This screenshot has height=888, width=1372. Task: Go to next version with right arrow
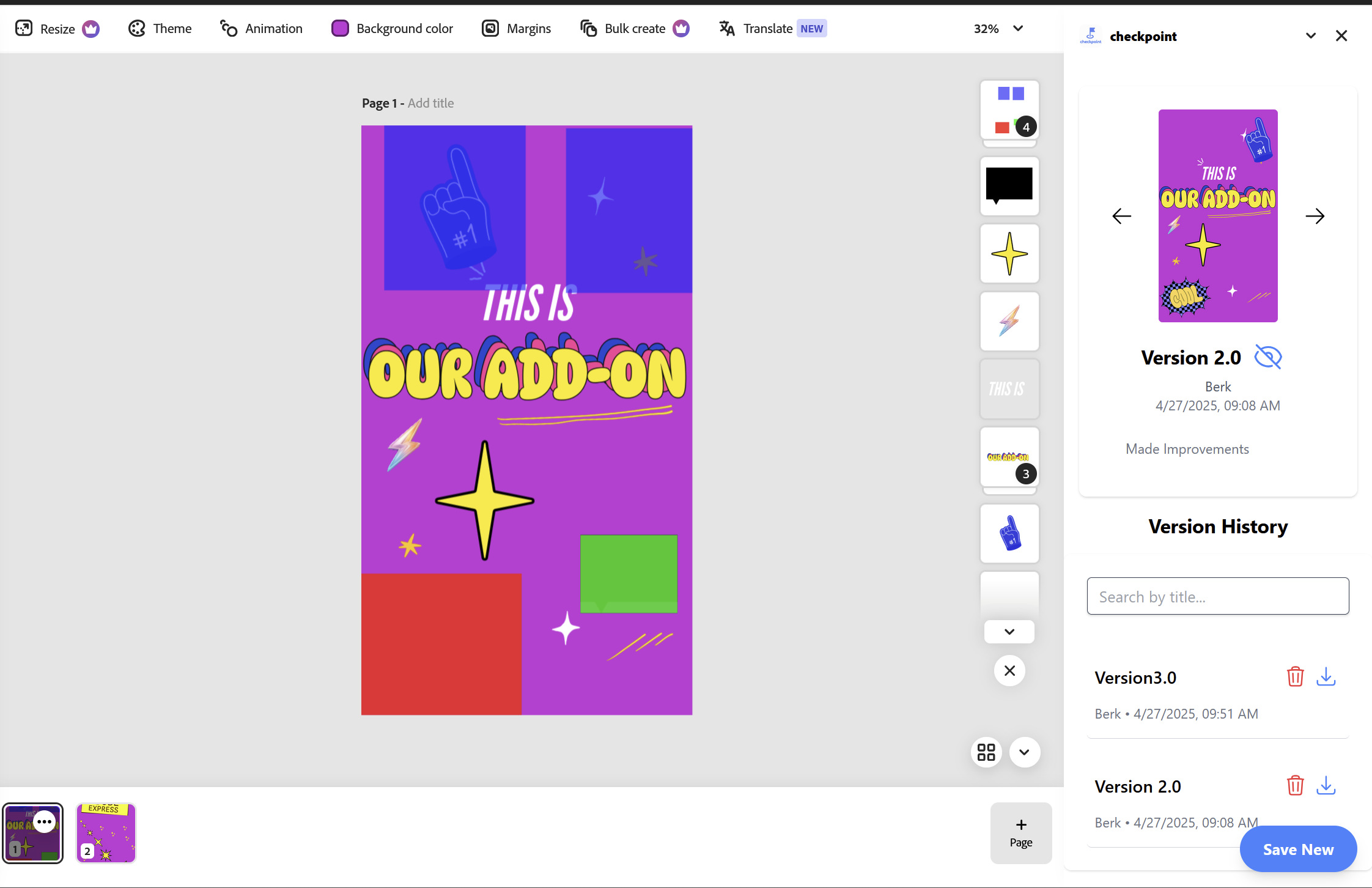tap(1315, 216)
